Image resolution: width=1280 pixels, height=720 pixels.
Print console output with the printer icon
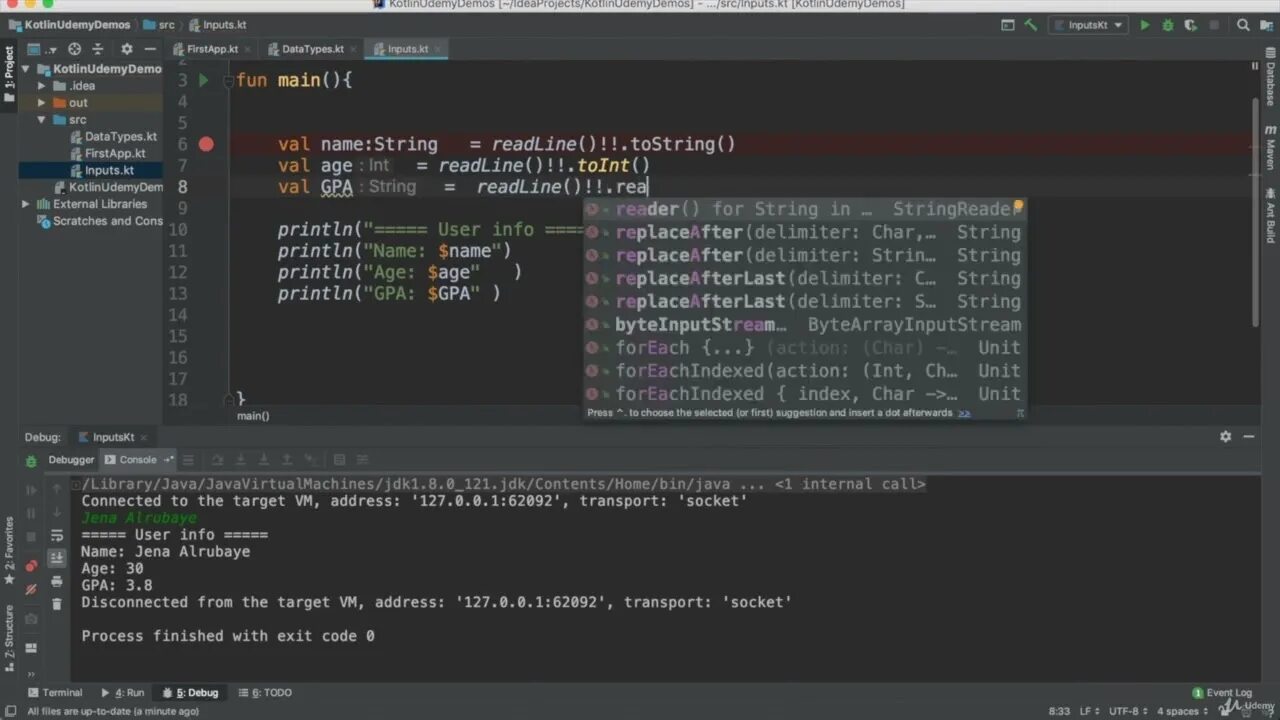click(57, 581)
